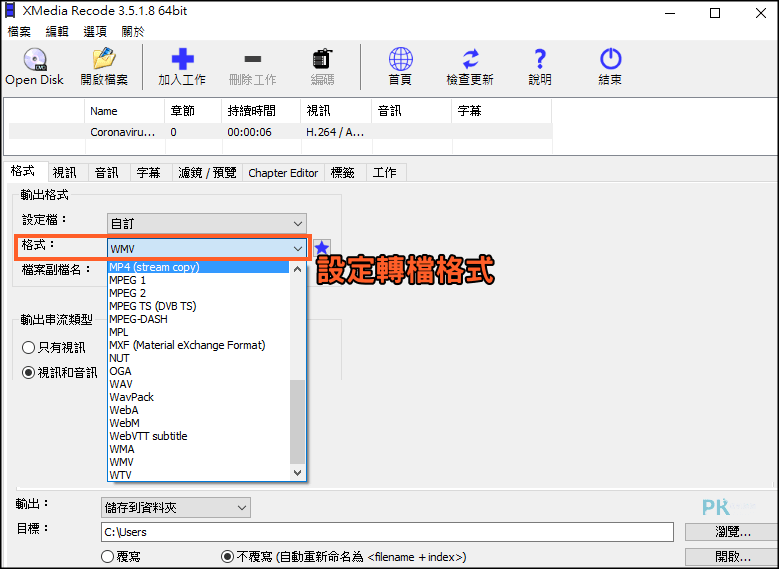Viewport: 779px width, 569px height.
Task: Choose MPL from format list
Action: tap(198, 332)
